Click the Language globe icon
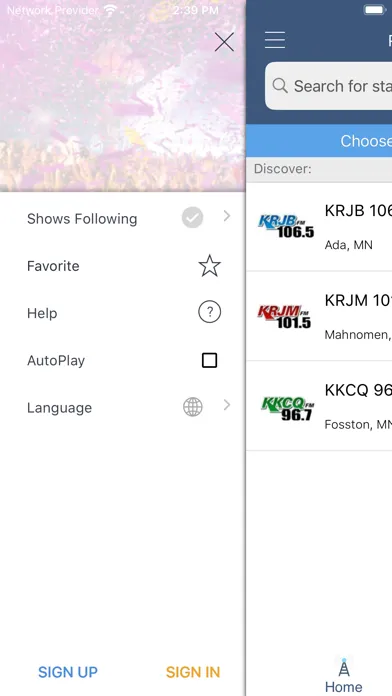Image resolution: width=392 pixels, height=696 pixels. coord(193,407)
